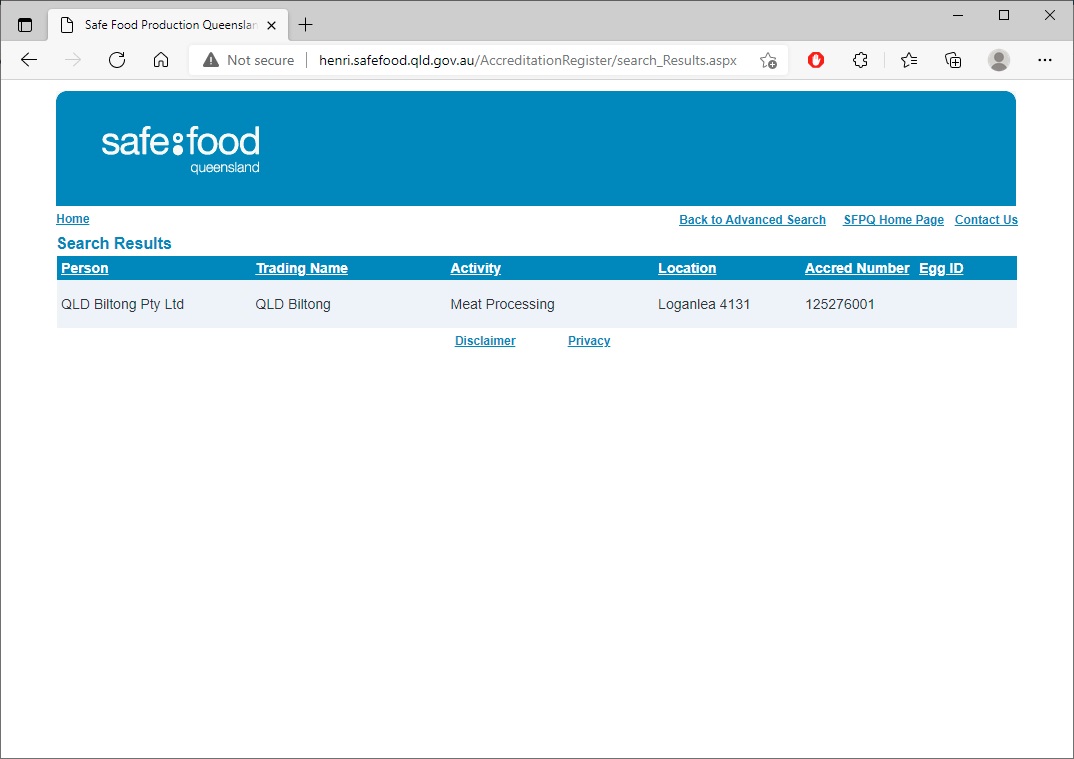Viewport: 1074px width, 759px height.
Task: Open the red ad blocker extension icon
Action: pyautogui.click(x=816, y=60)
